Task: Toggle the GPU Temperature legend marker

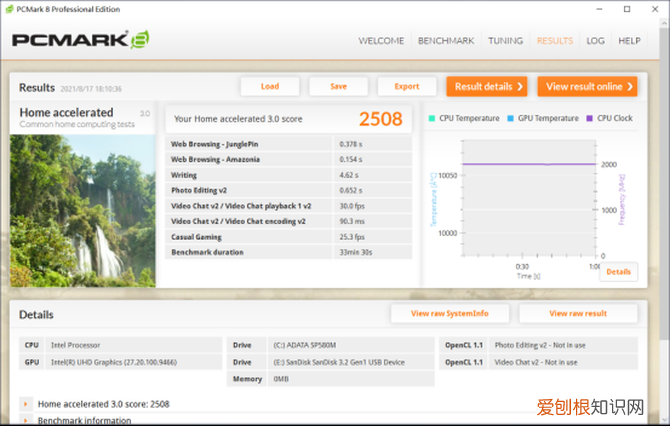Action: (x=511, y=118)
